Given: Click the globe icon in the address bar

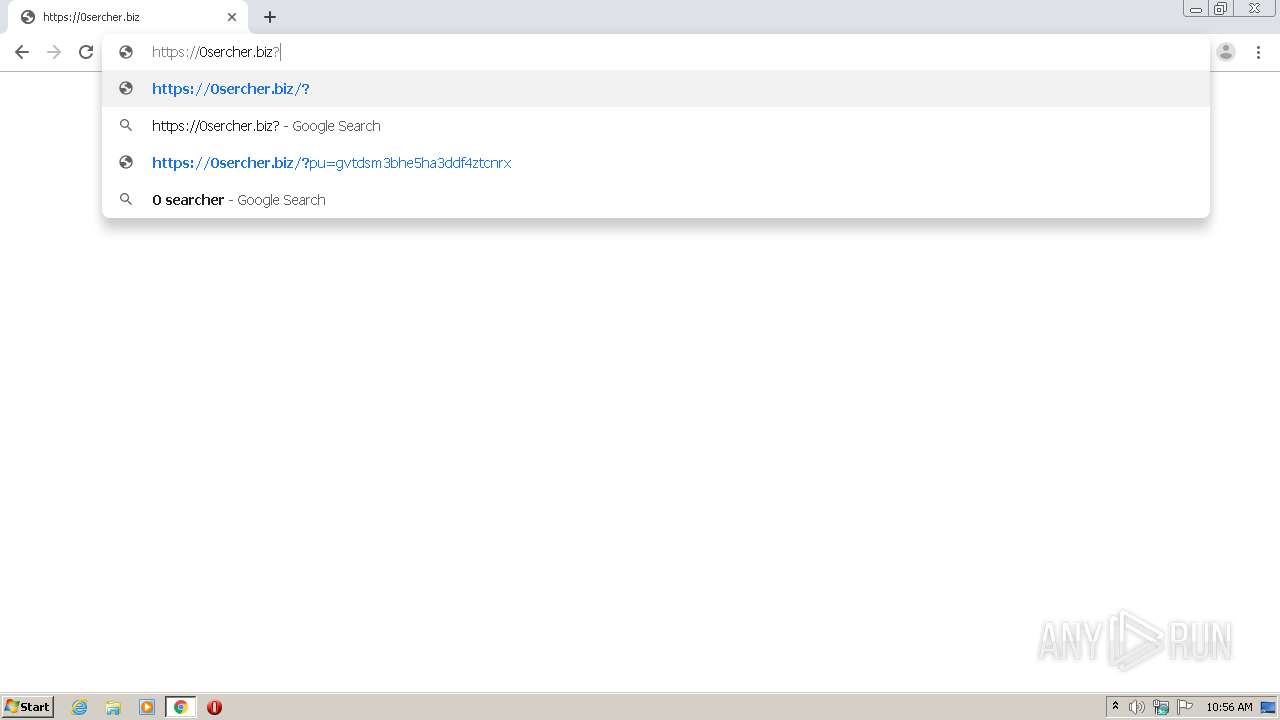Looking at the screenshot, I should tap(126, 52).
